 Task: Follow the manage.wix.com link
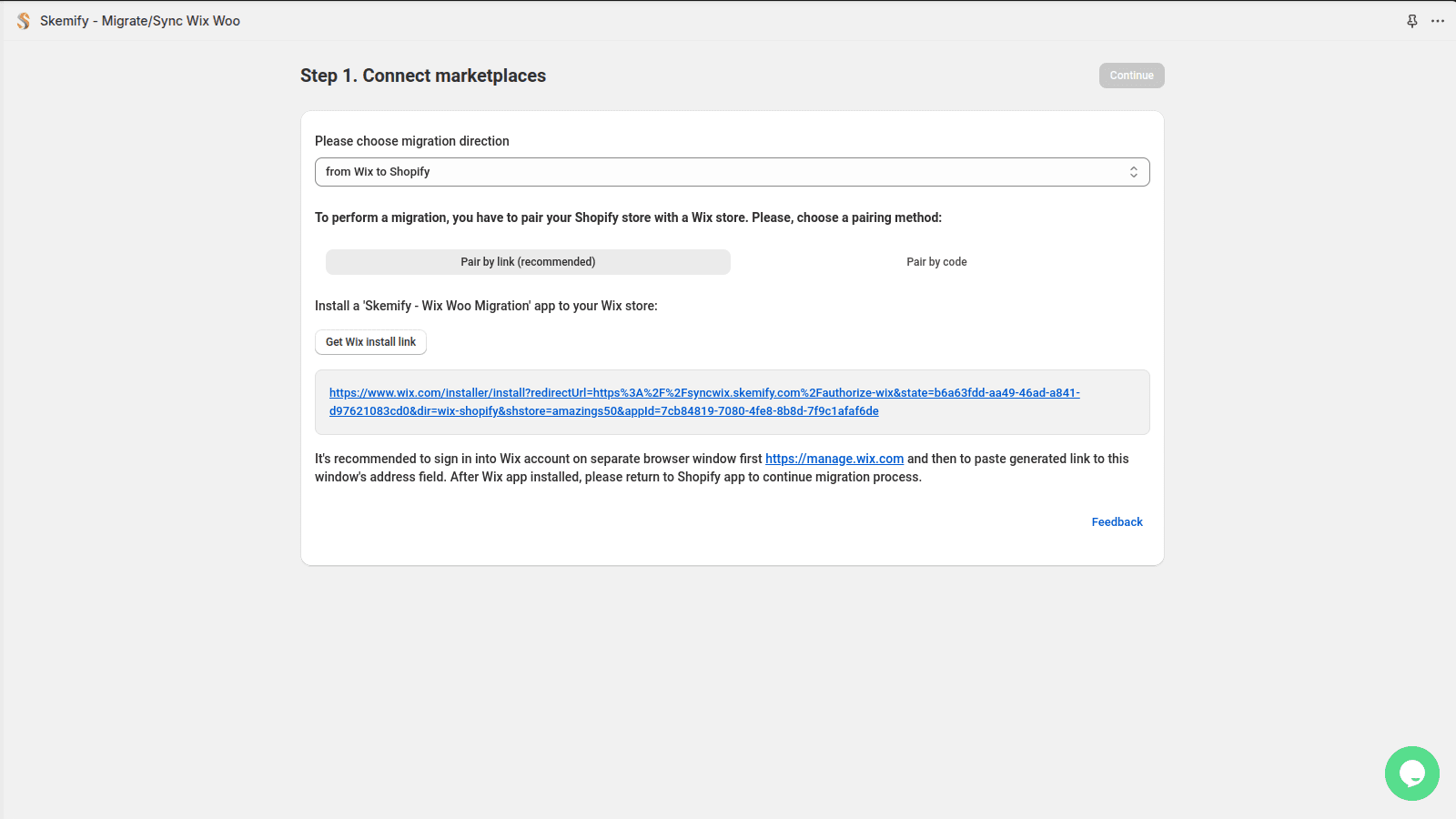(x=834, y=460)
